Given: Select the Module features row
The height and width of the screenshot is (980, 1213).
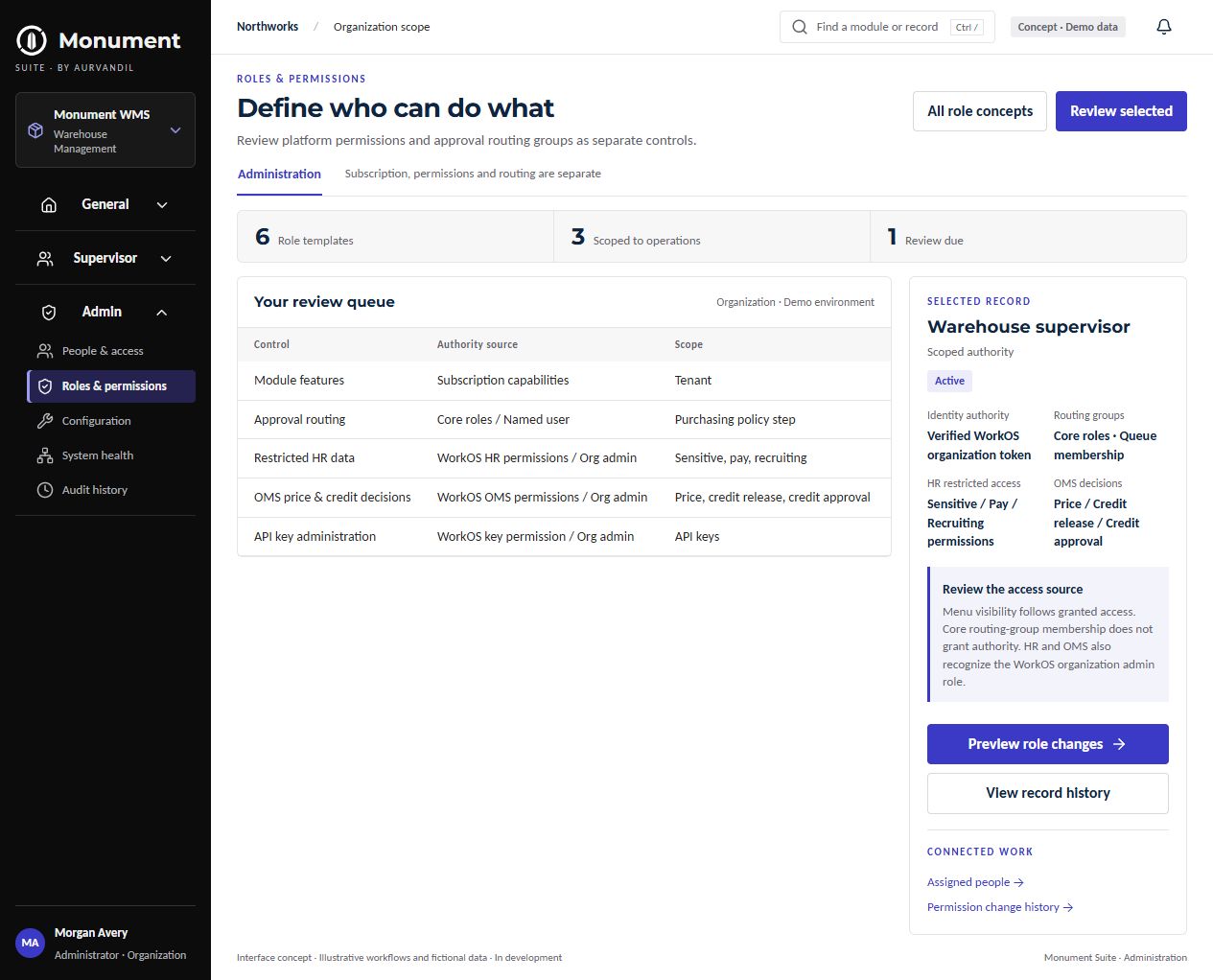Looking at the screenshot, I should [x=564, y=381].
